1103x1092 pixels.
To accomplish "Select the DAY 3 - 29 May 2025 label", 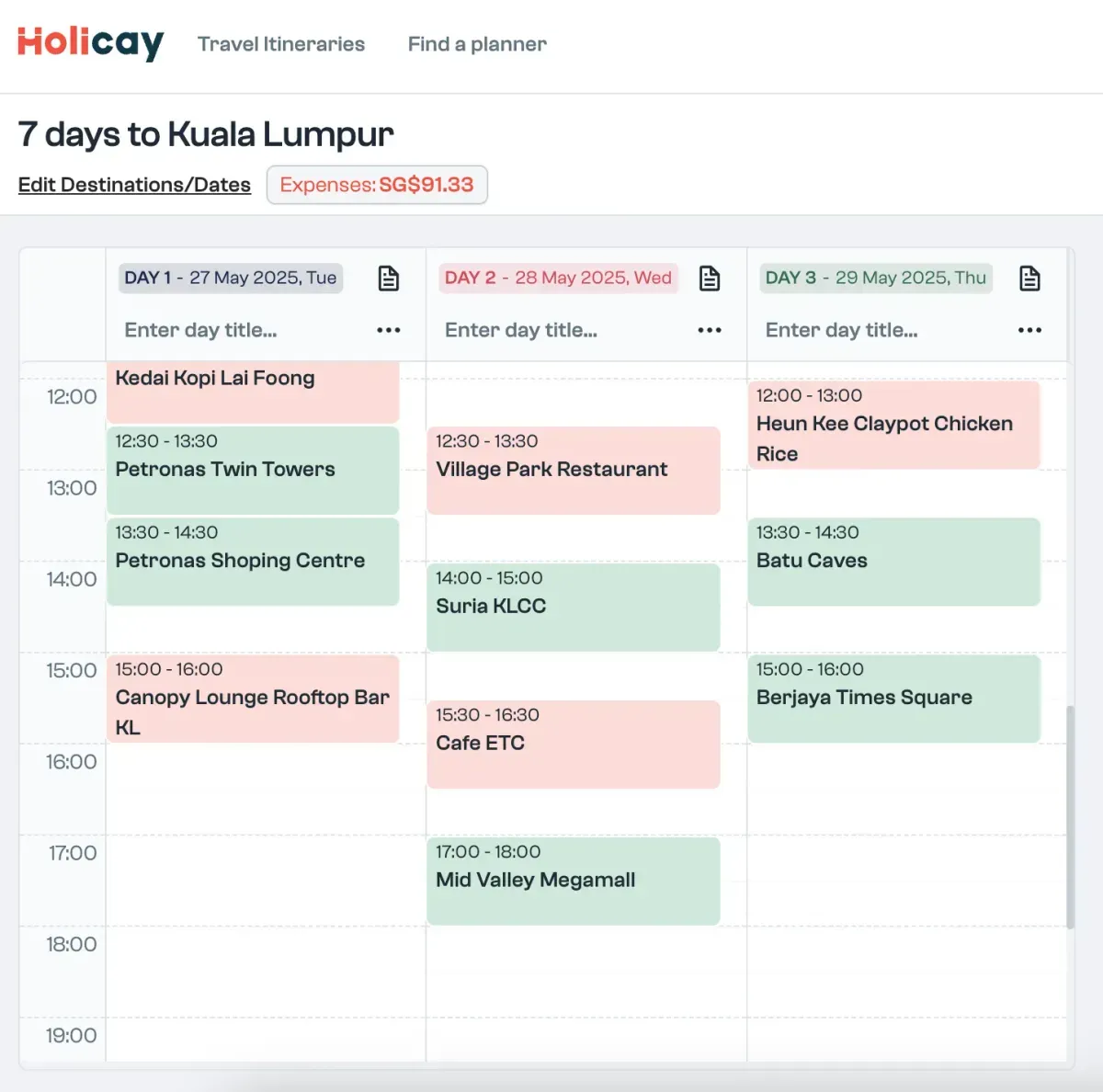I will [876, 278].
